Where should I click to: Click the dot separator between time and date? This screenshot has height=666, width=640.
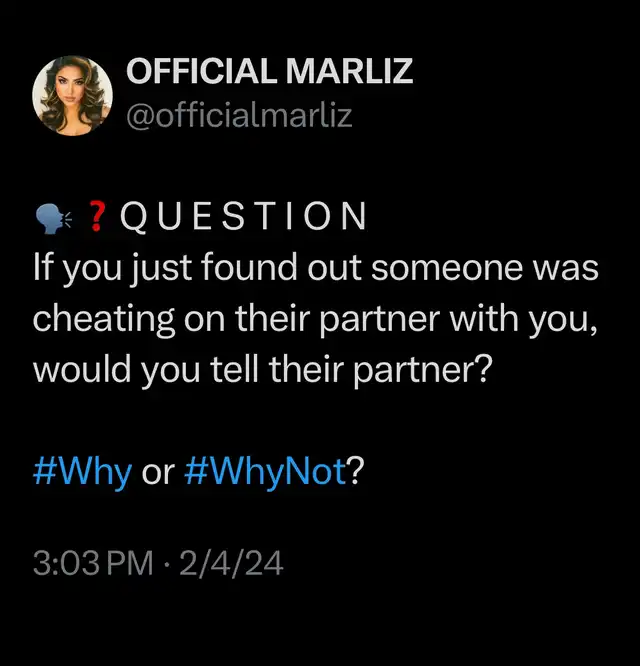(166, 564)
